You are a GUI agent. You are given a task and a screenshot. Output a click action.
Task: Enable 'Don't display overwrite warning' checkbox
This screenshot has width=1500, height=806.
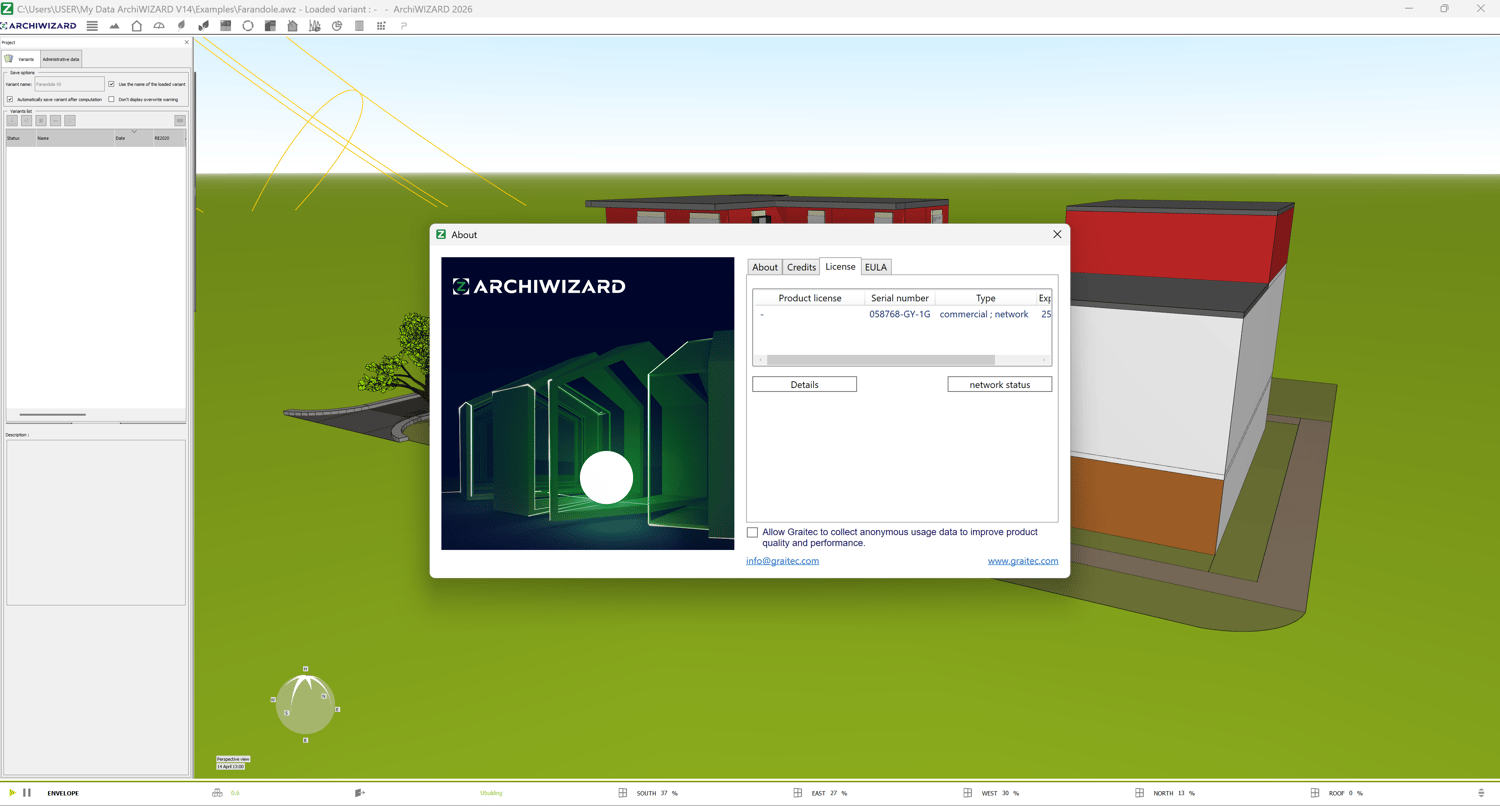[x=111, y=99]
